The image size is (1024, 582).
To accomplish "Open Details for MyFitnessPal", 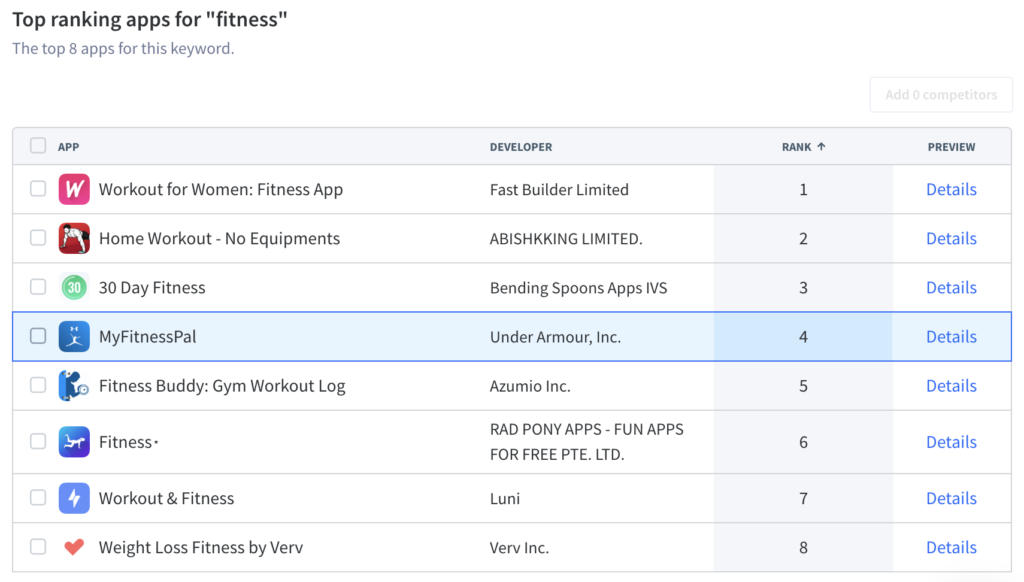I will point(952,336).
